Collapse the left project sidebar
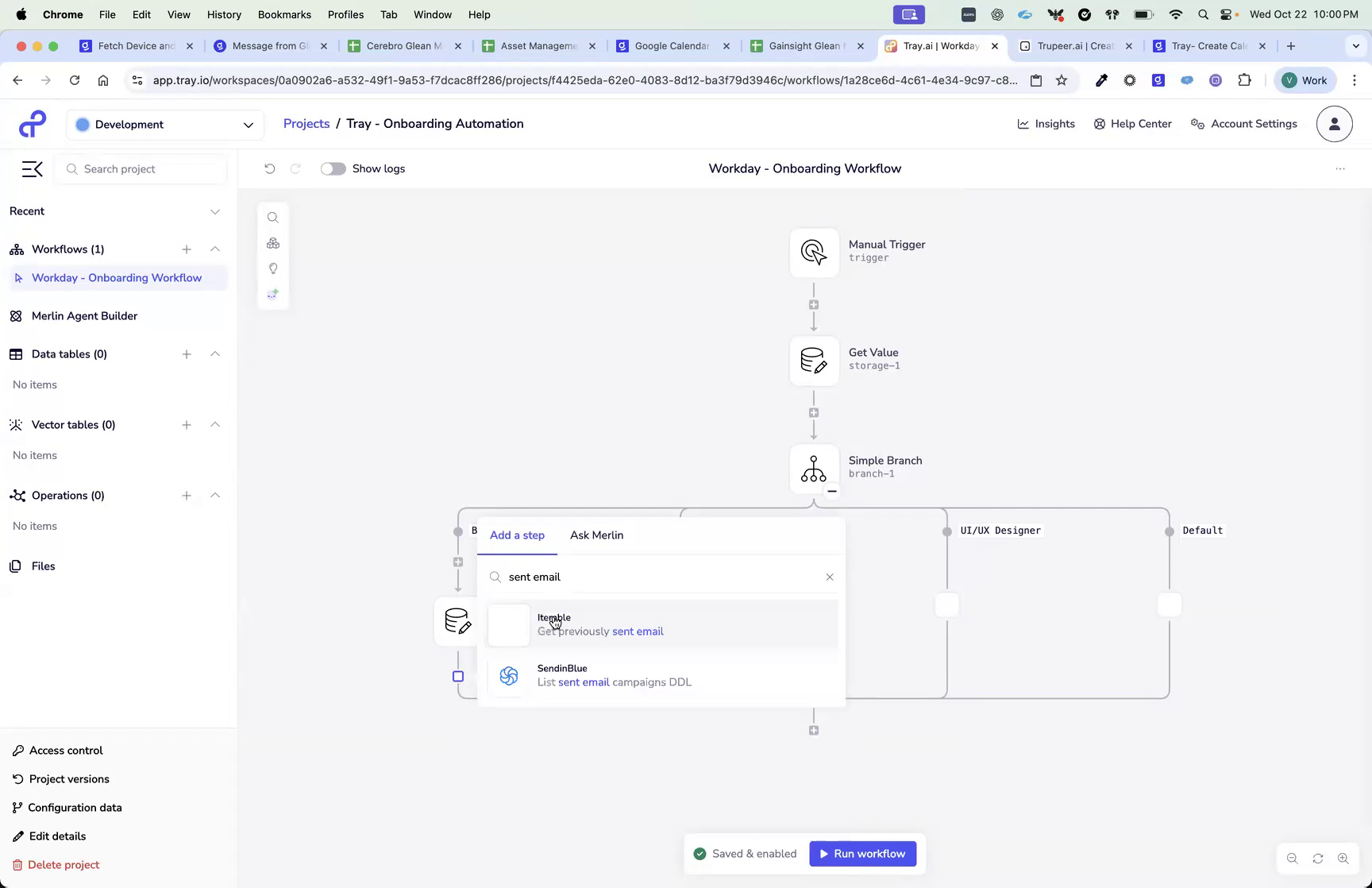Viewport: 1372px width, 888px height. (x=32, y=168)
